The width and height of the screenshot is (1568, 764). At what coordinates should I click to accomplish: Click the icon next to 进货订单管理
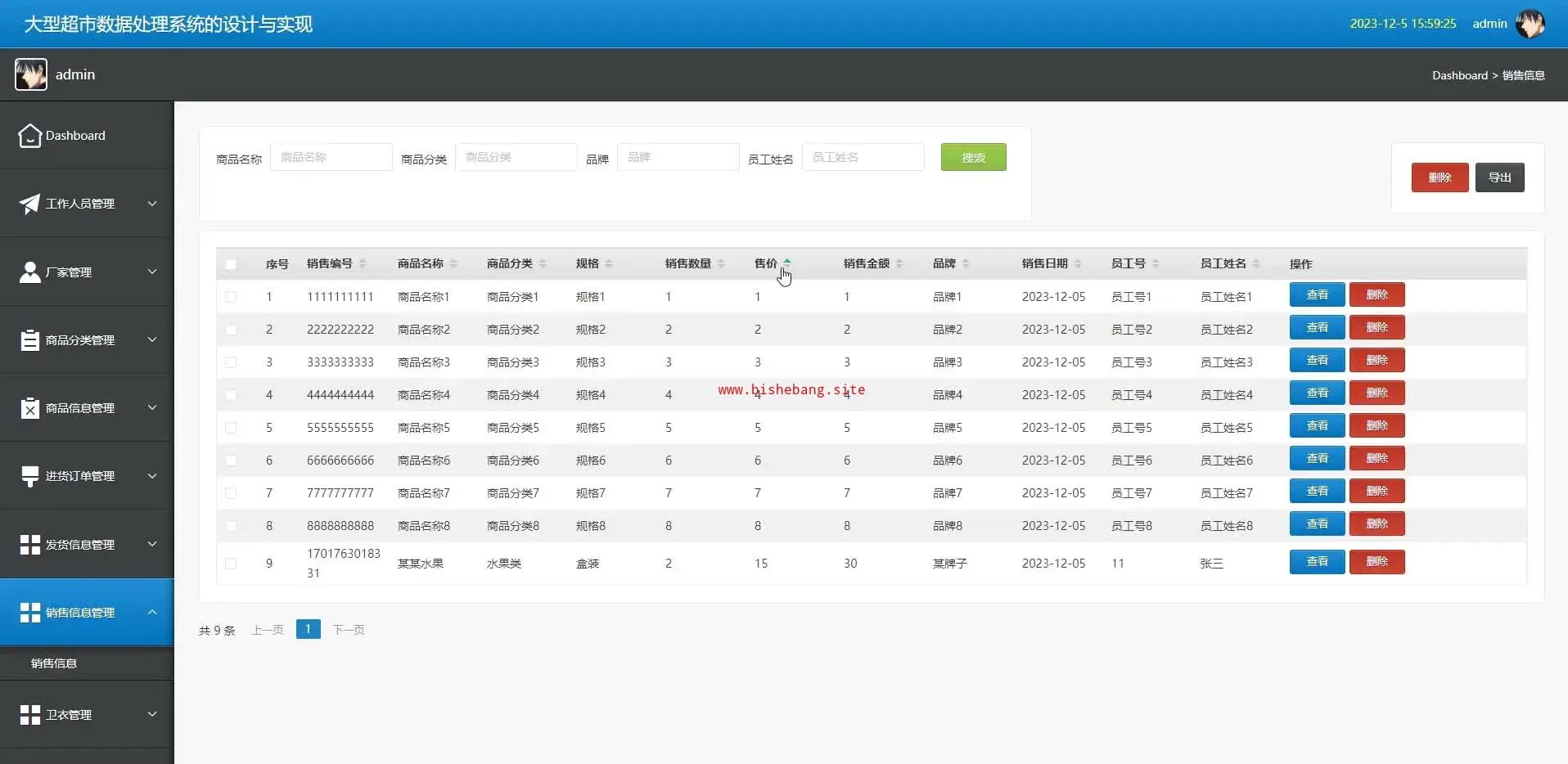coord(29,476)
